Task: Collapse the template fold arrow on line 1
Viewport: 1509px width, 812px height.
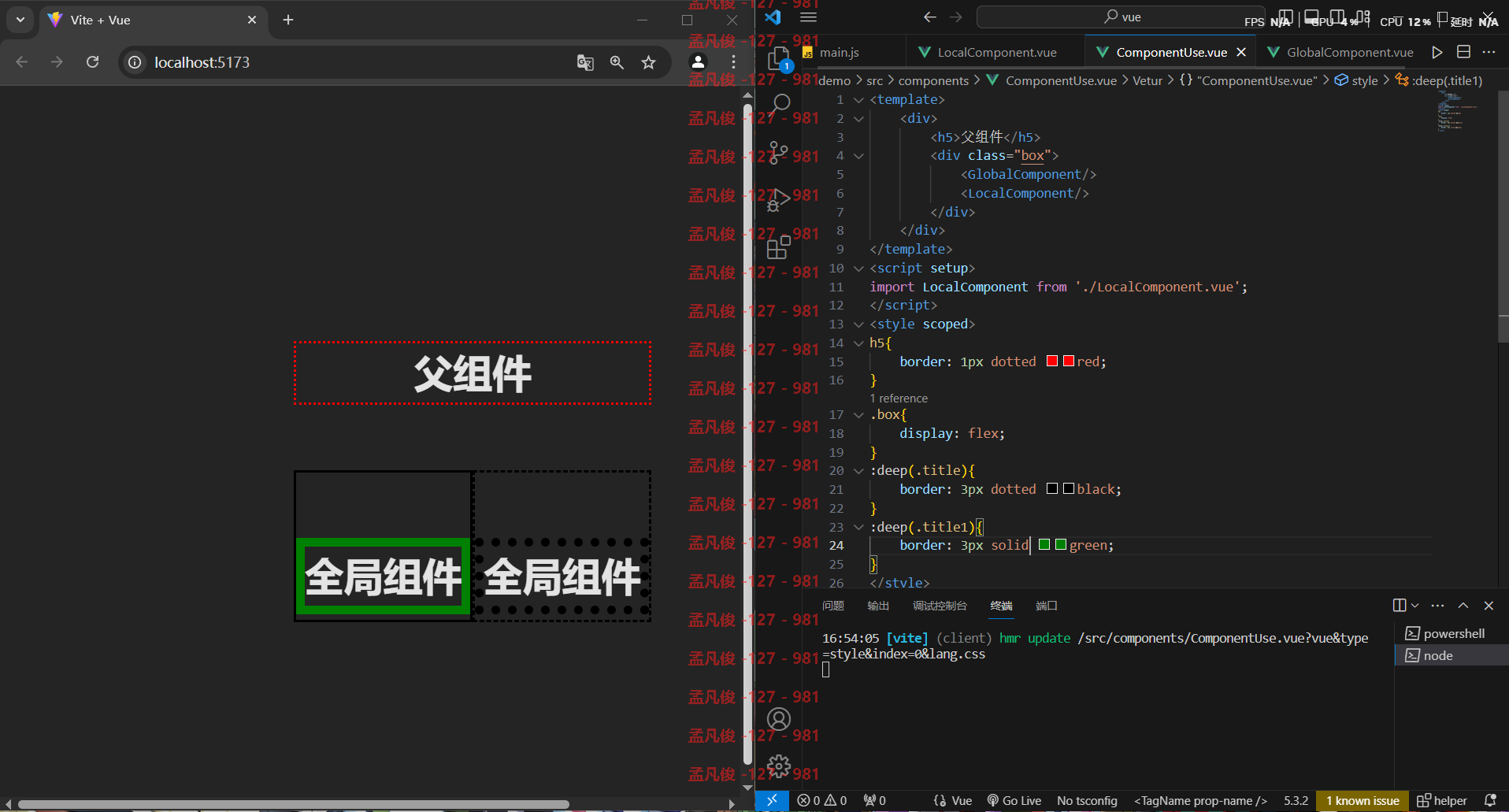Action: coord(858,100)
